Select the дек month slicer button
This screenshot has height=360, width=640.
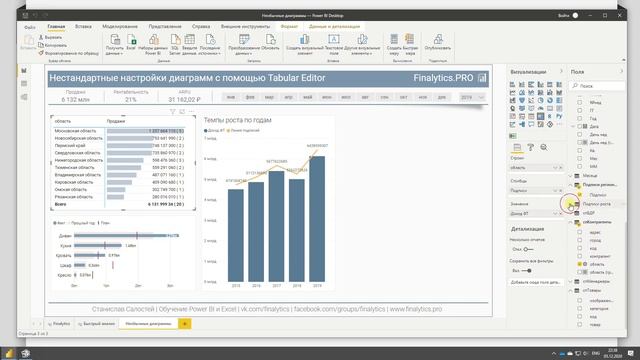[x=442, y=98]
